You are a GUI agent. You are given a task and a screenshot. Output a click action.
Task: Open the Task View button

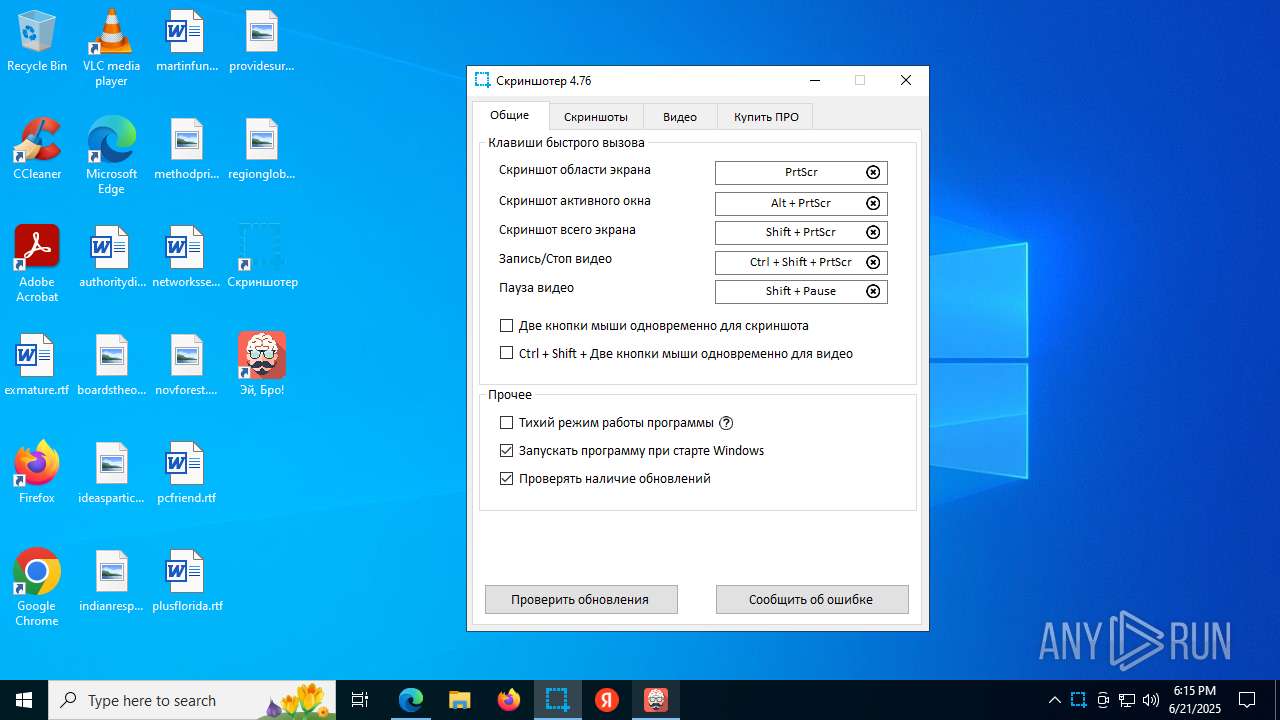[360, 700]
